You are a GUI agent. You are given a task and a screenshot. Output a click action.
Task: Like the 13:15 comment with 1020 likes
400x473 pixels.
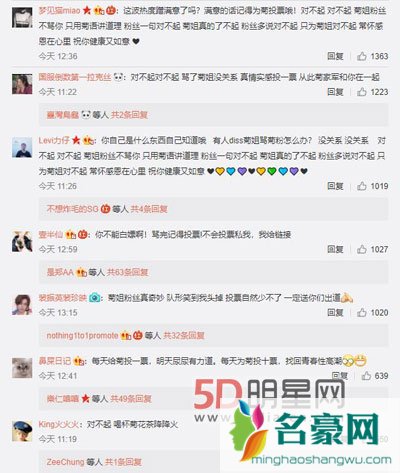362,312
